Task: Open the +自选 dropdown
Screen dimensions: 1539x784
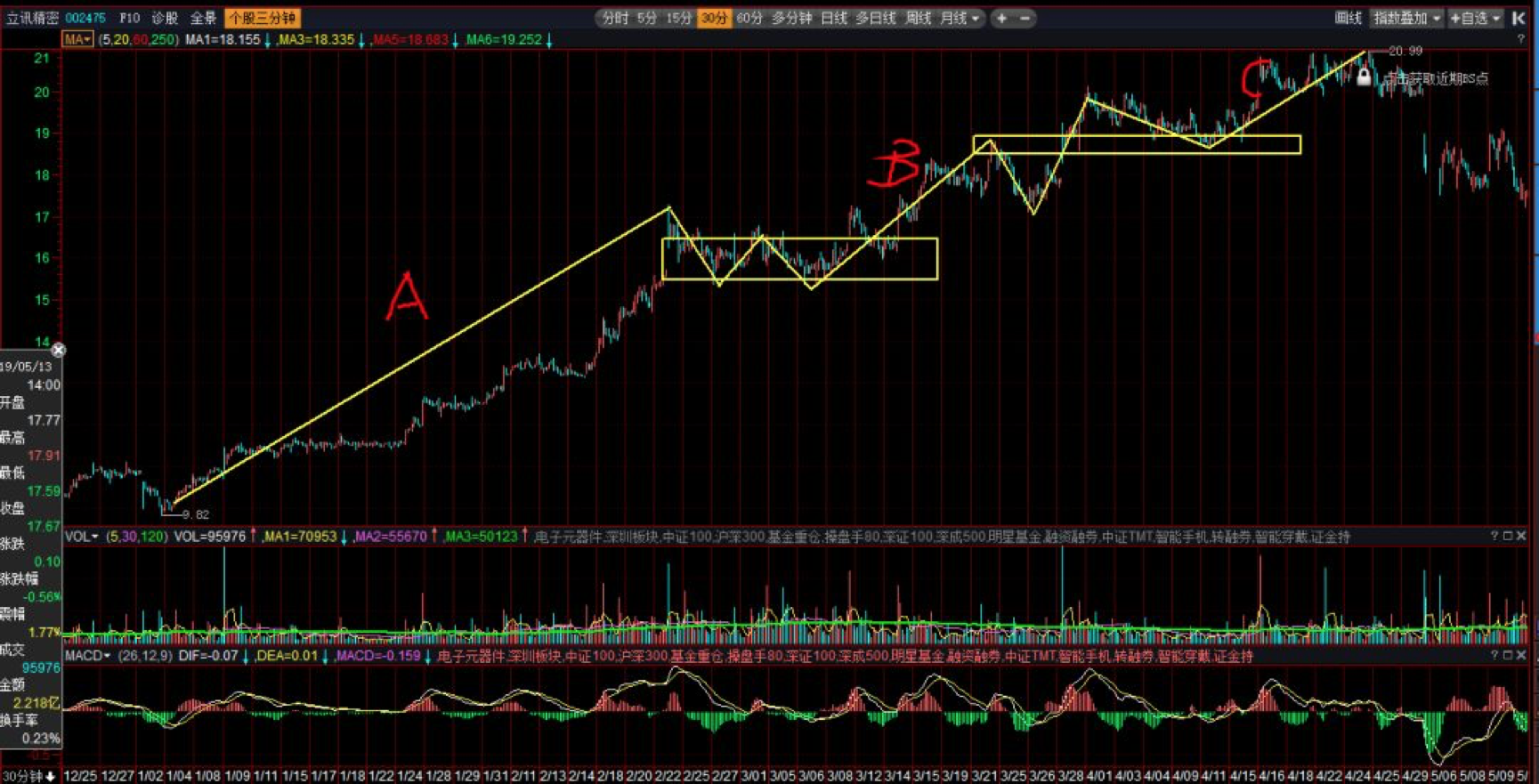Action: [1476, 18]
